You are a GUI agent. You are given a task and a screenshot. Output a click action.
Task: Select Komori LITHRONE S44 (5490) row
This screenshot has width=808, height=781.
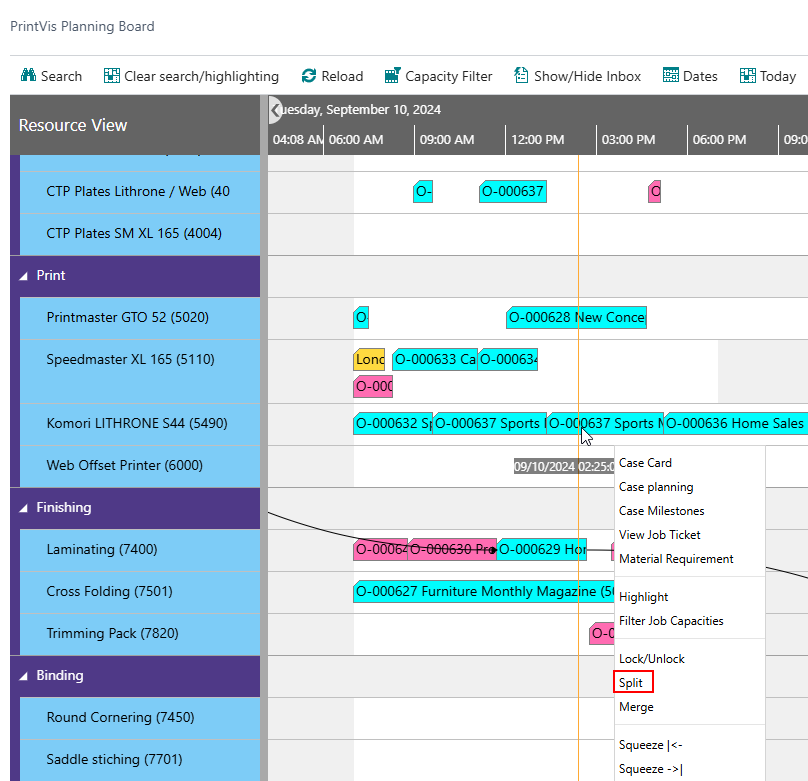pos(140,424)
